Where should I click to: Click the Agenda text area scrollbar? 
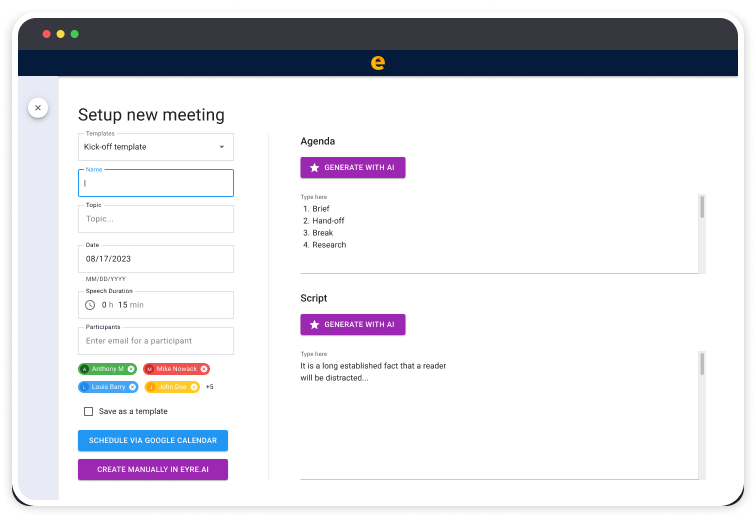click(702, 207)
